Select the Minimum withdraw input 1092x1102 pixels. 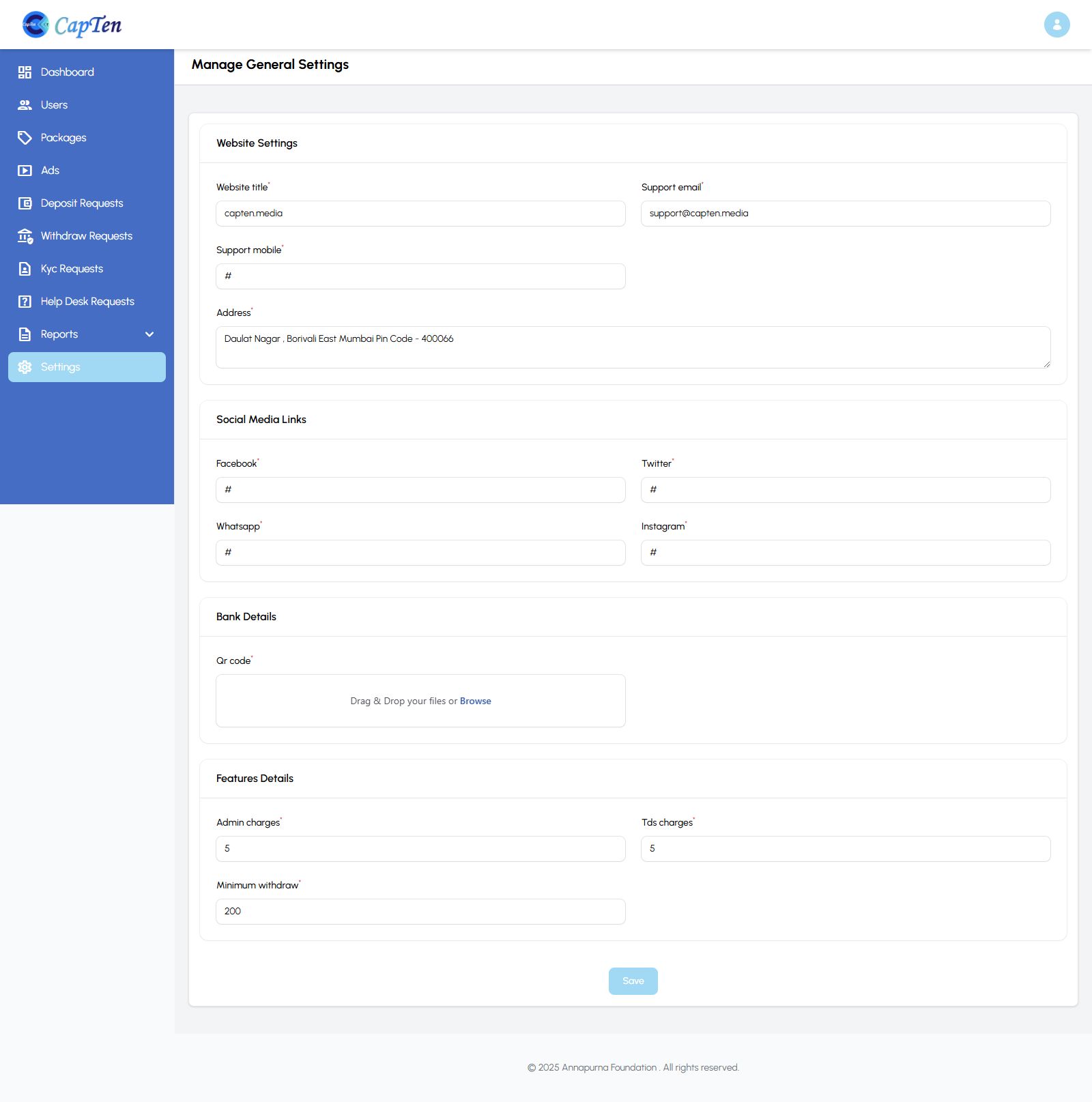pos(420,912)
